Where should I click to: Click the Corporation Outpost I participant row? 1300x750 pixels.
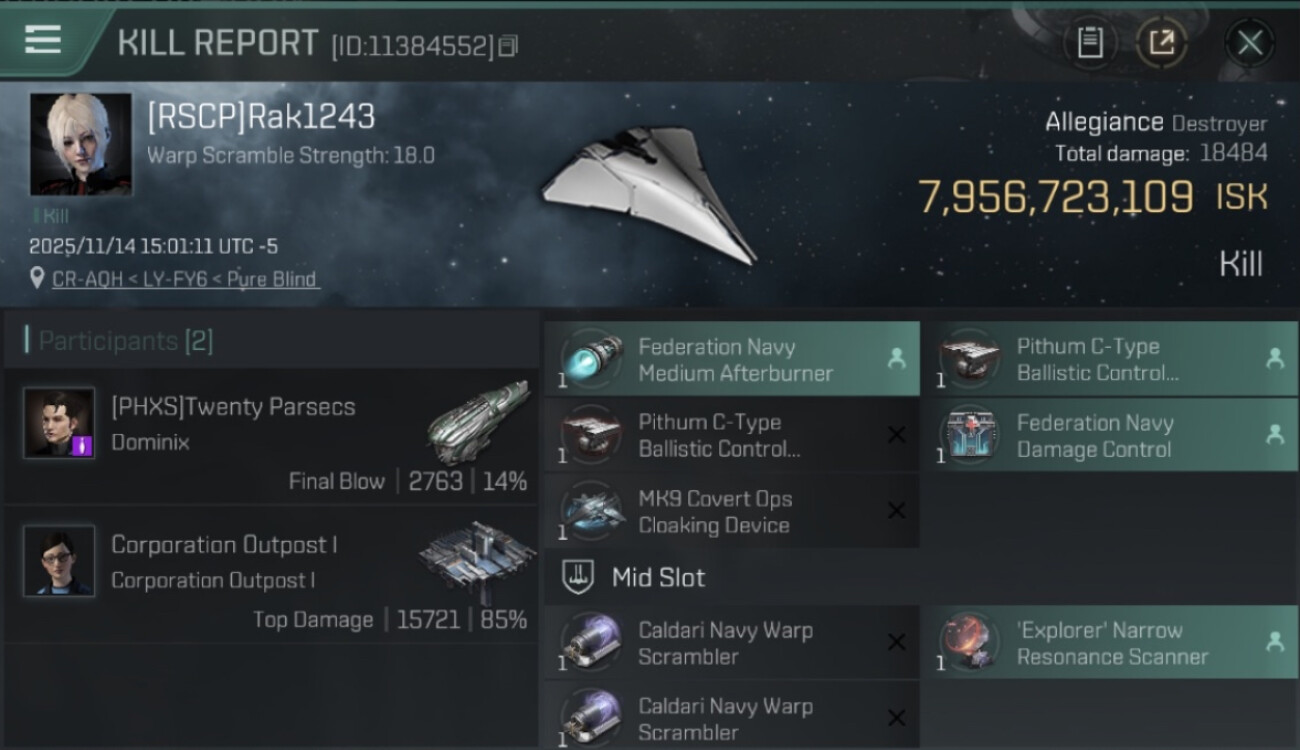click(x=272, y=575)
